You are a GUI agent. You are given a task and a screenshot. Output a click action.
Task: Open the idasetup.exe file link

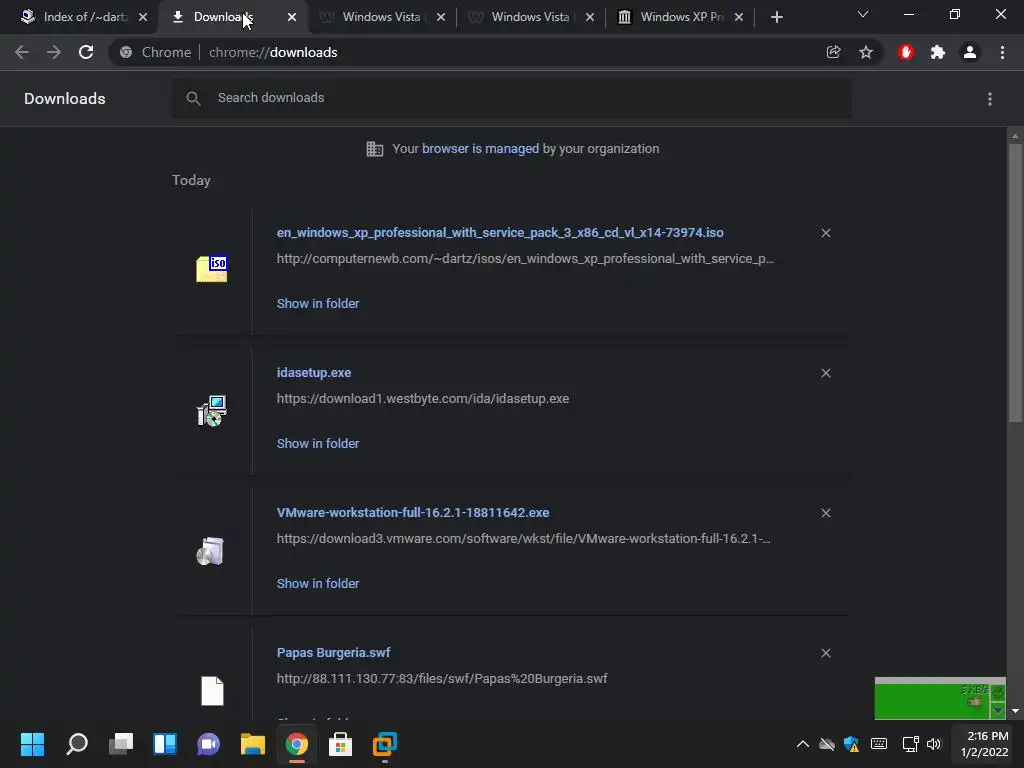(x=313, y=372)
